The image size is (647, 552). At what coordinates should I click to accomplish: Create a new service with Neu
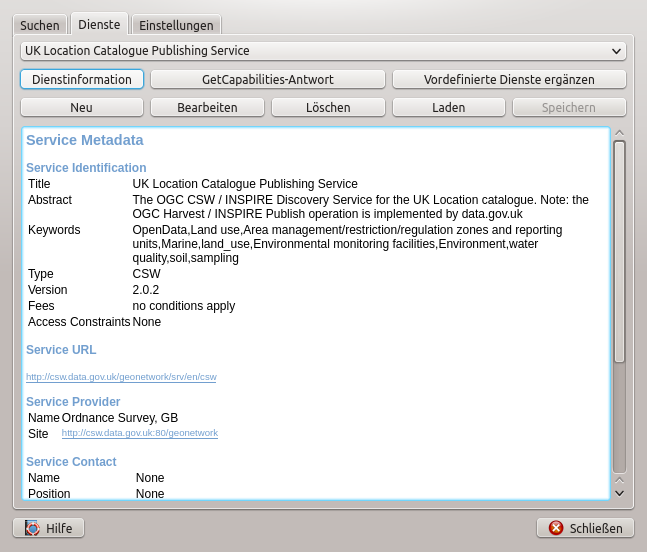click(82, 107)
